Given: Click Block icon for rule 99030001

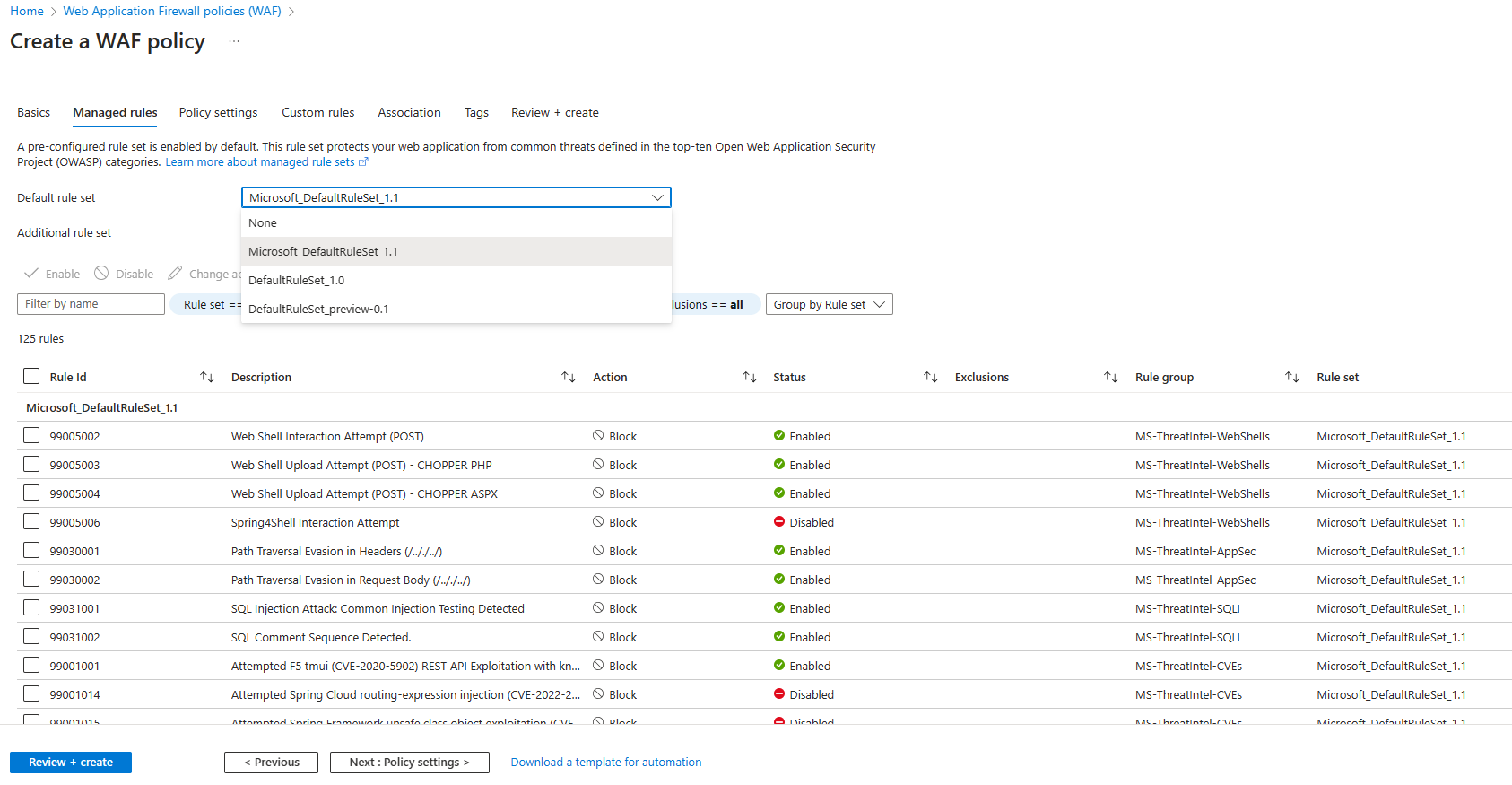Looking at the screenshot, I should (x=598, y=551).
